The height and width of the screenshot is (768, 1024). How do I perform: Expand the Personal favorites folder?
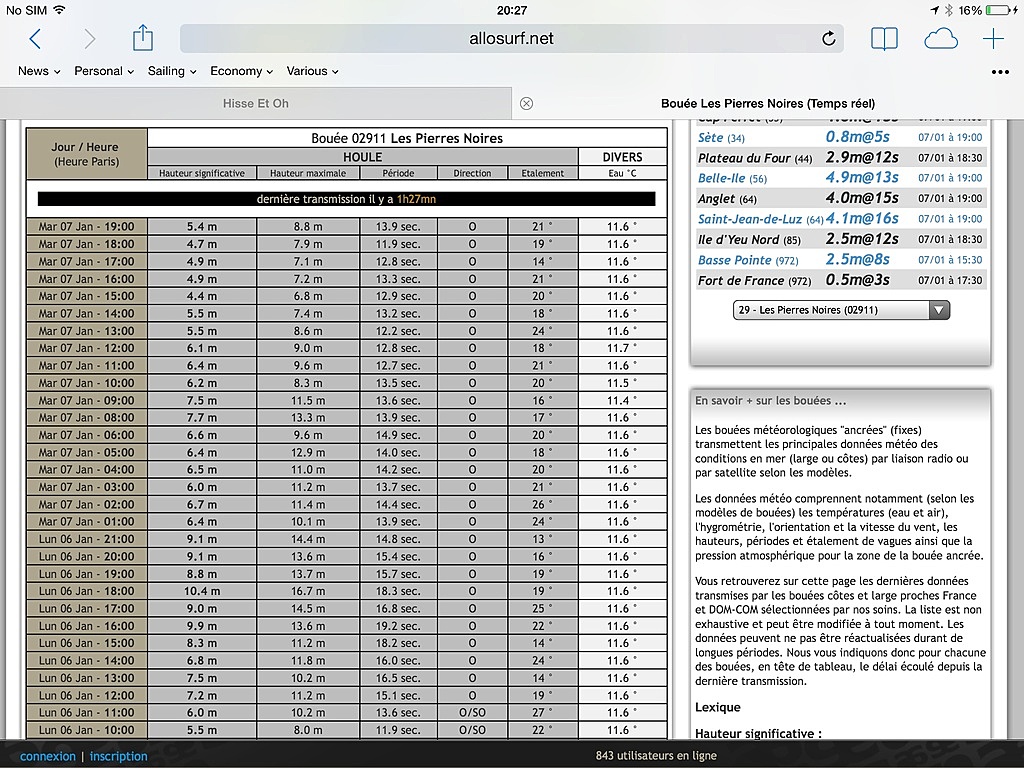104,71
